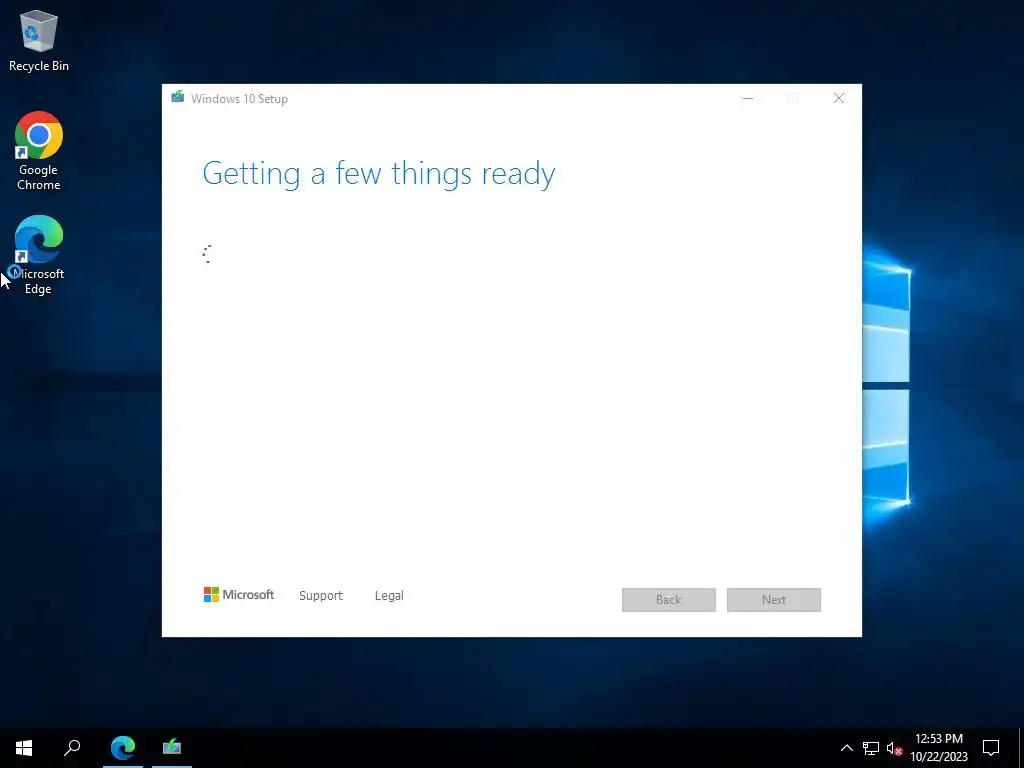Select the Google Chrome desktop shortcut
1024x768 pixels.
click(x=39, y=151)
